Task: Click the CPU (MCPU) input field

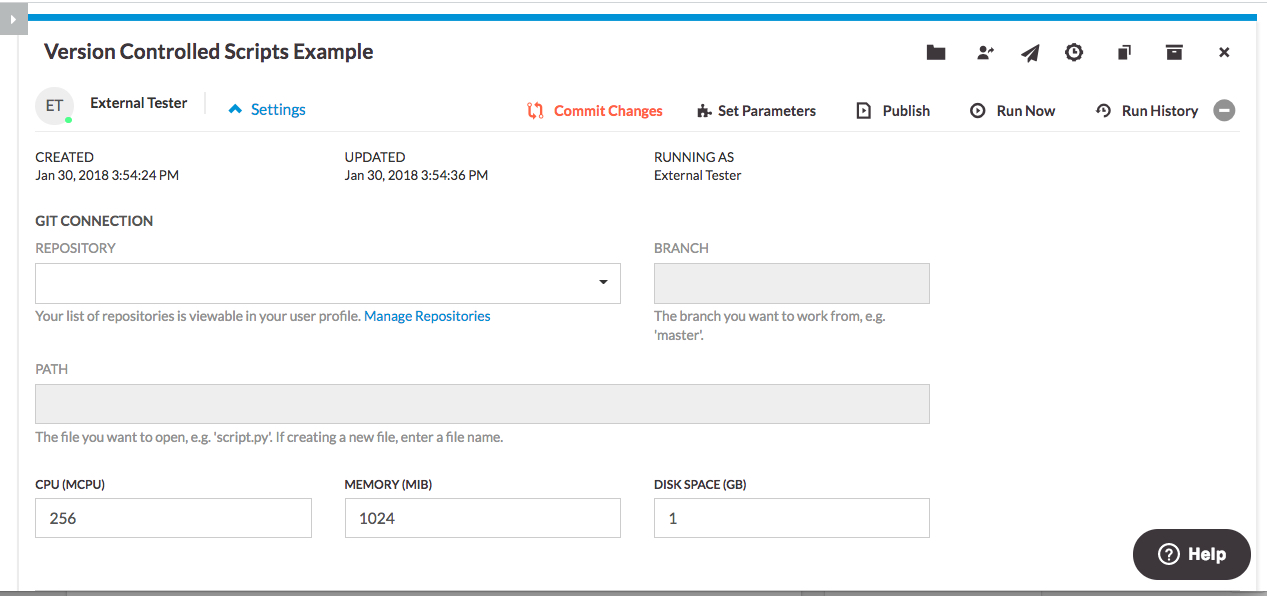Action: [x=173, y=518]
